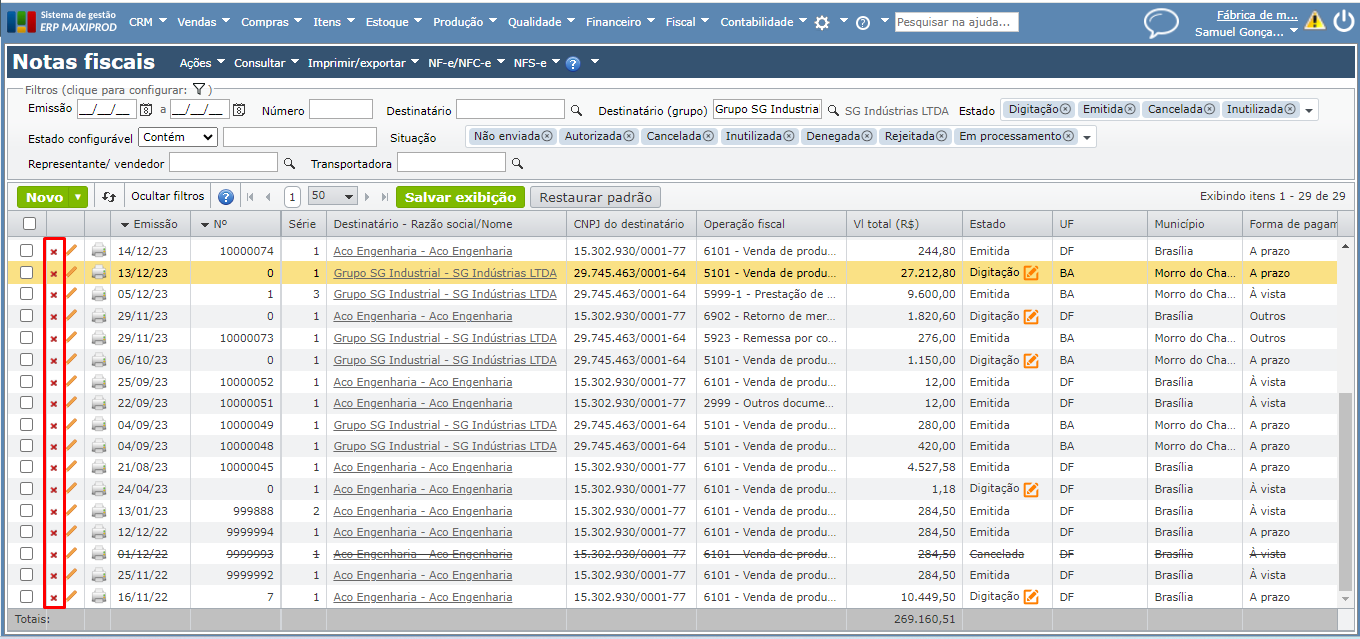Select checkbox for invoice 10000052
Image resolution: width=1360 pixels, height=639 pixels.
point(27,382)
